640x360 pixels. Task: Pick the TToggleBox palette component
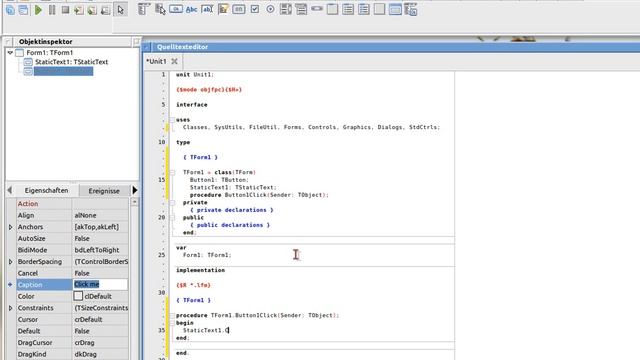239,9
